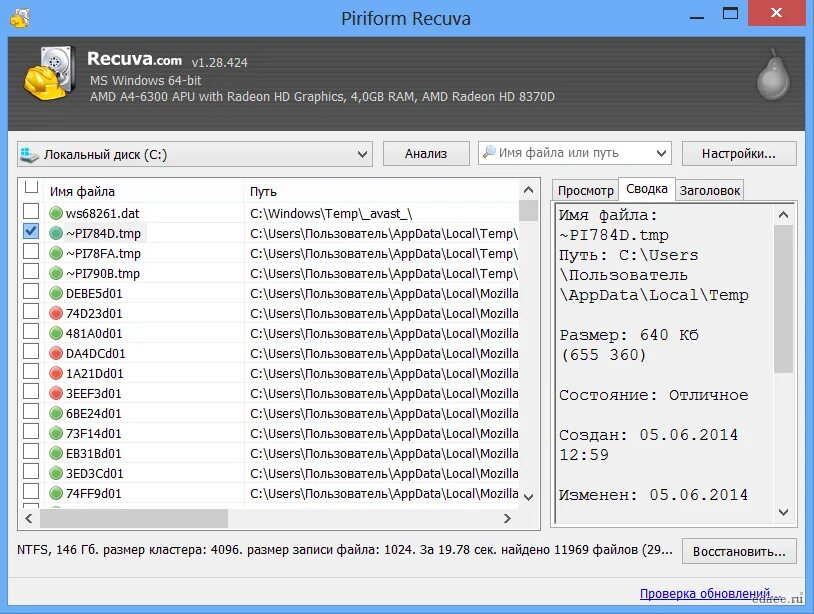814x614 pixels.
Task: Click the status bar NTFS scan summary text
Action: (x=345, y=550)
